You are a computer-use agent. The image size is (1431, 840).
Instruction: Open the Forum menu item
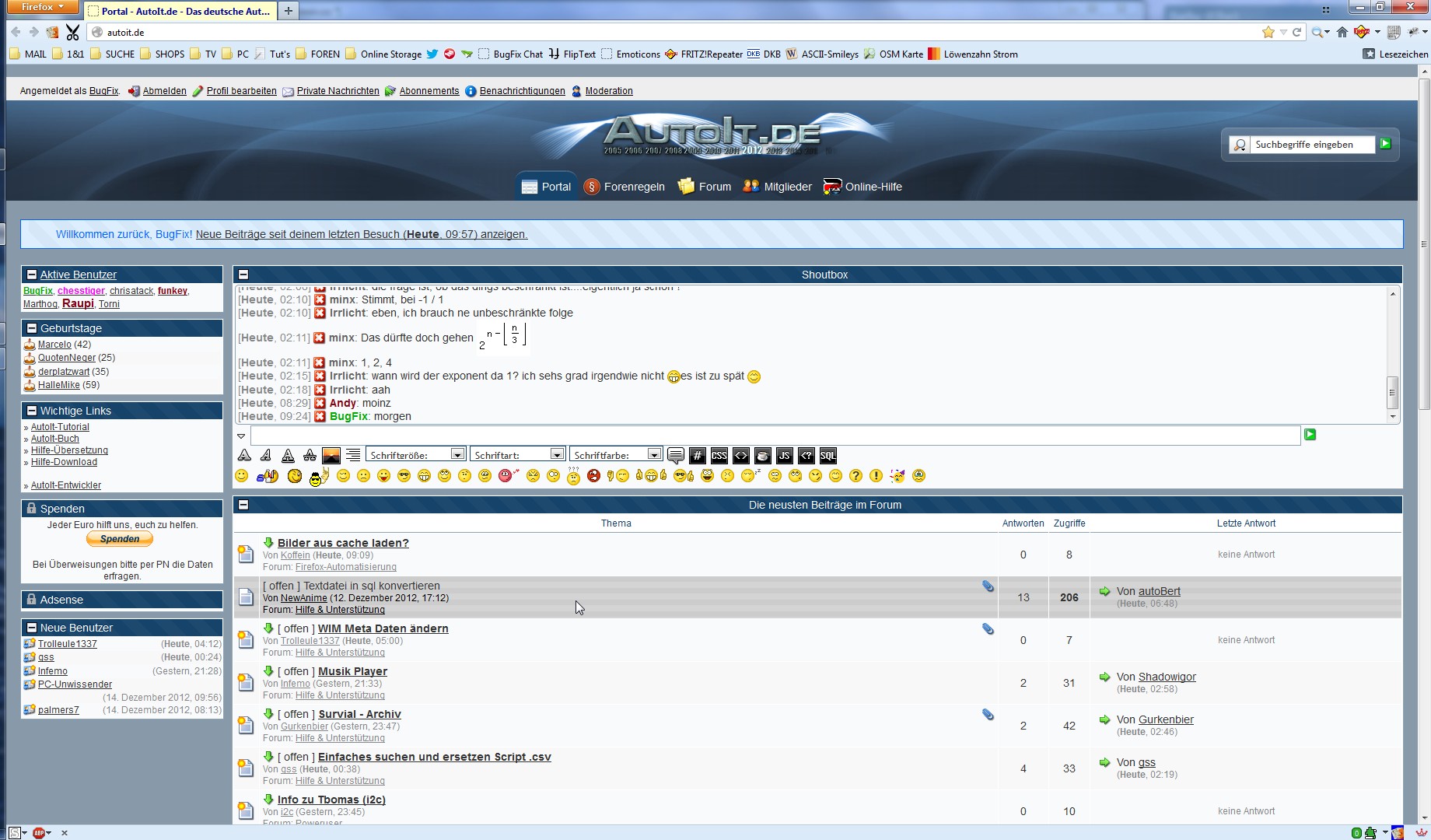point(705,187)
